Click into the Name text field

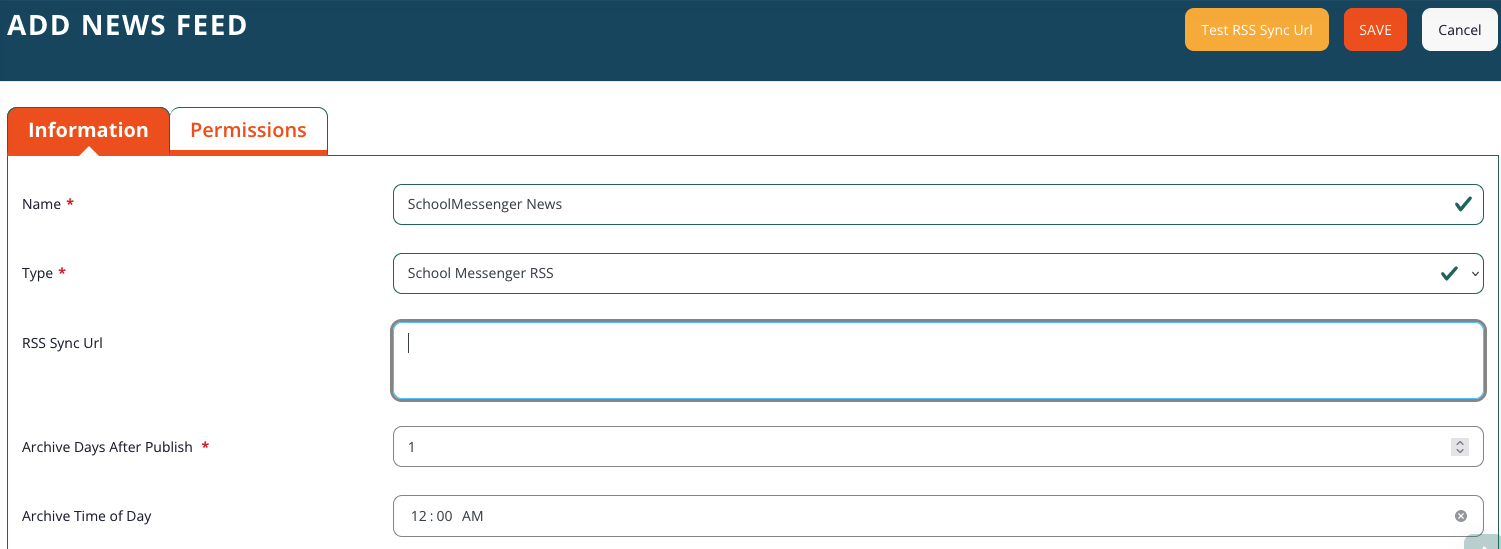900,204
